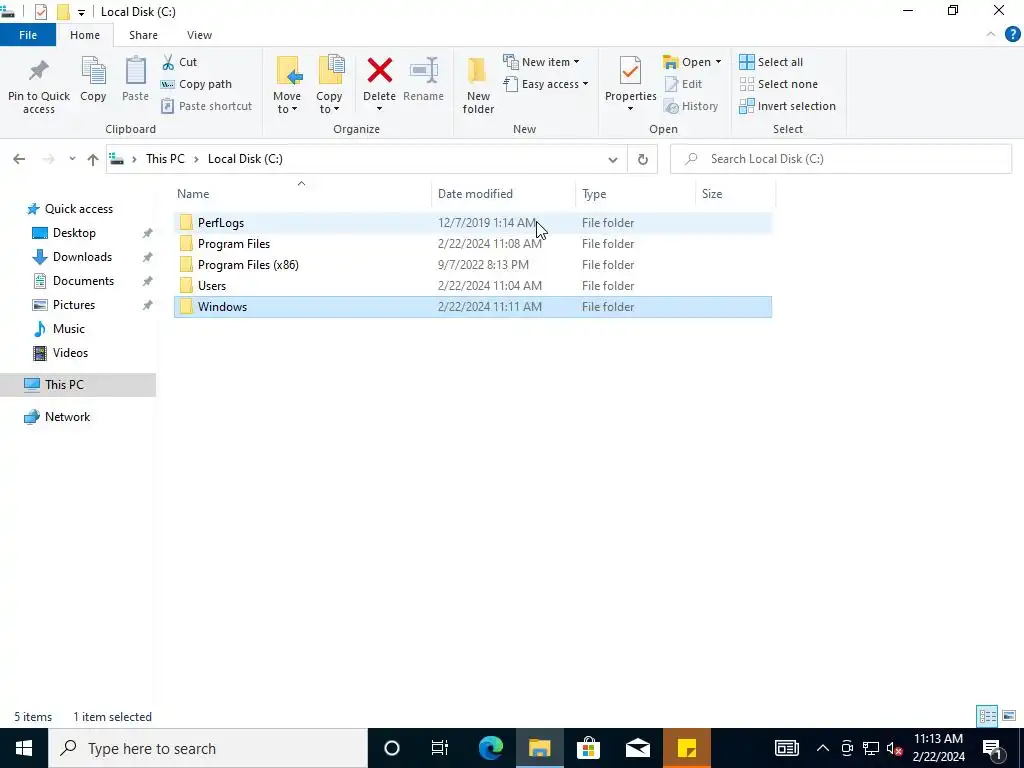Select the PerfLogs folder
1024x768 pixels.
(473, 223)
